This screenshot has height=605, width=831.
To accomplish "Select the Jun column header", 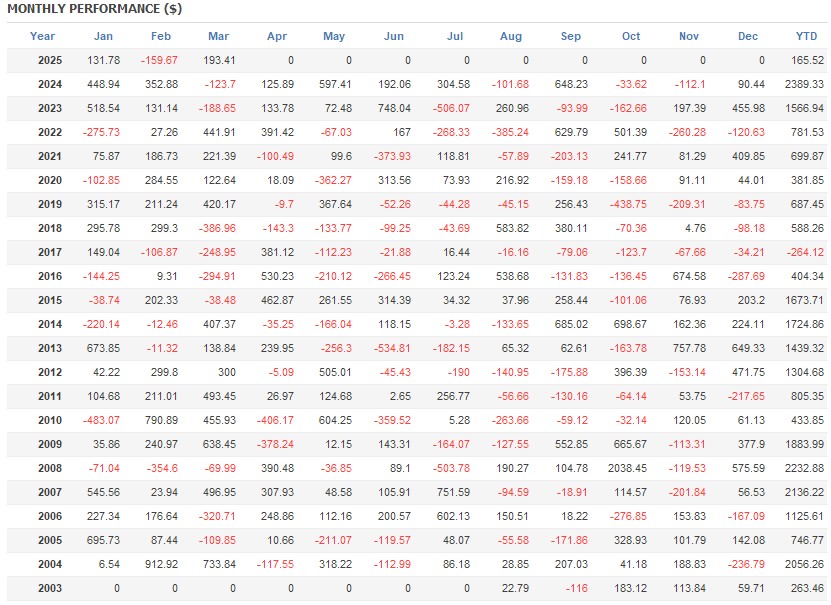I will (393, 36).
